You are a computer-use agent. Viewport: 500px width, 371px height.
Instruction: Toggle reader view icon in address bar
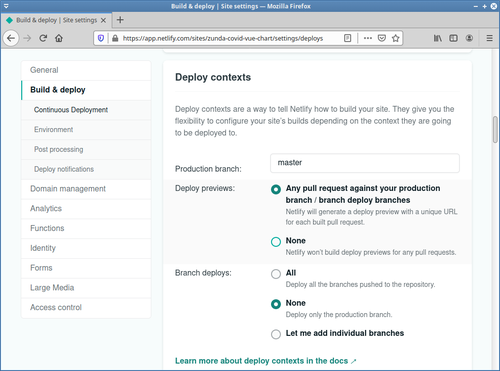347,38
